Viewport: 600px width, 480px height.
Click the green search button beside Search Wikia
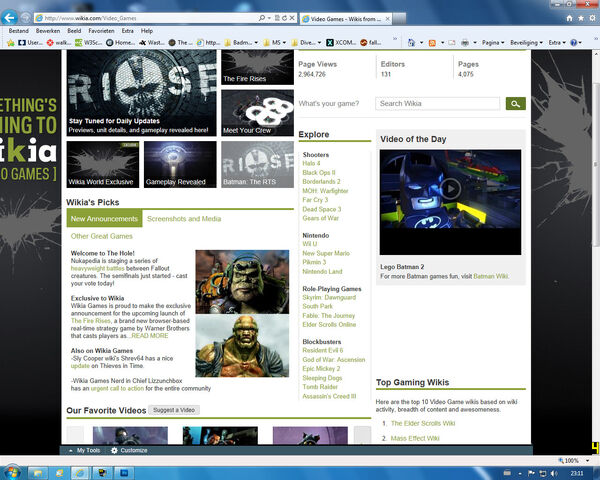(x=515, y=103)
